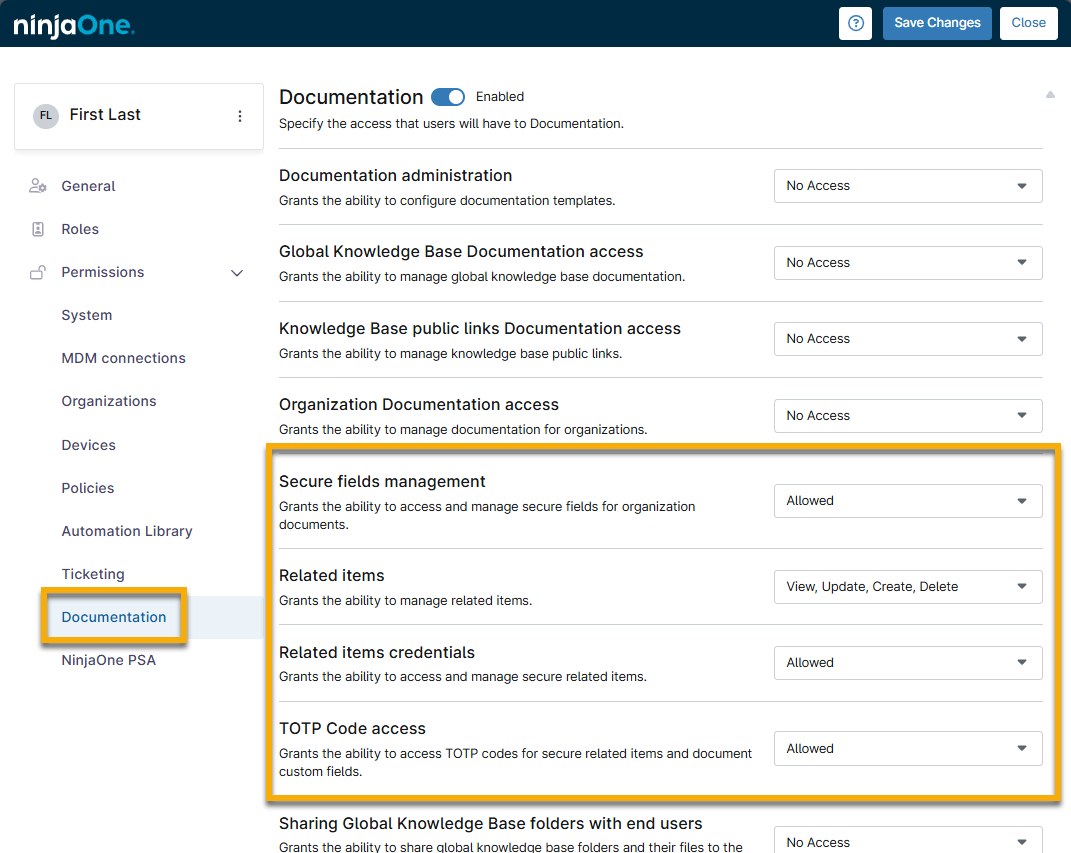1071x853 pixels.
Task: Click the NinjaOne logo
Action: click(x=74, y=25)
